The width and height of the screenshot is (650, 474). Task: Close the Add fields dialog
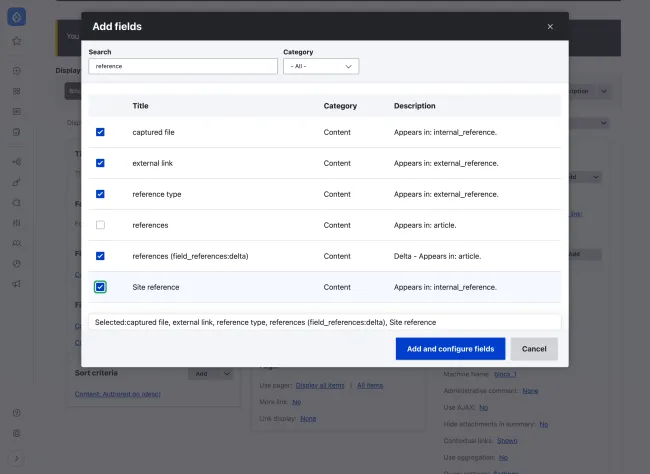tap(550, 27)
